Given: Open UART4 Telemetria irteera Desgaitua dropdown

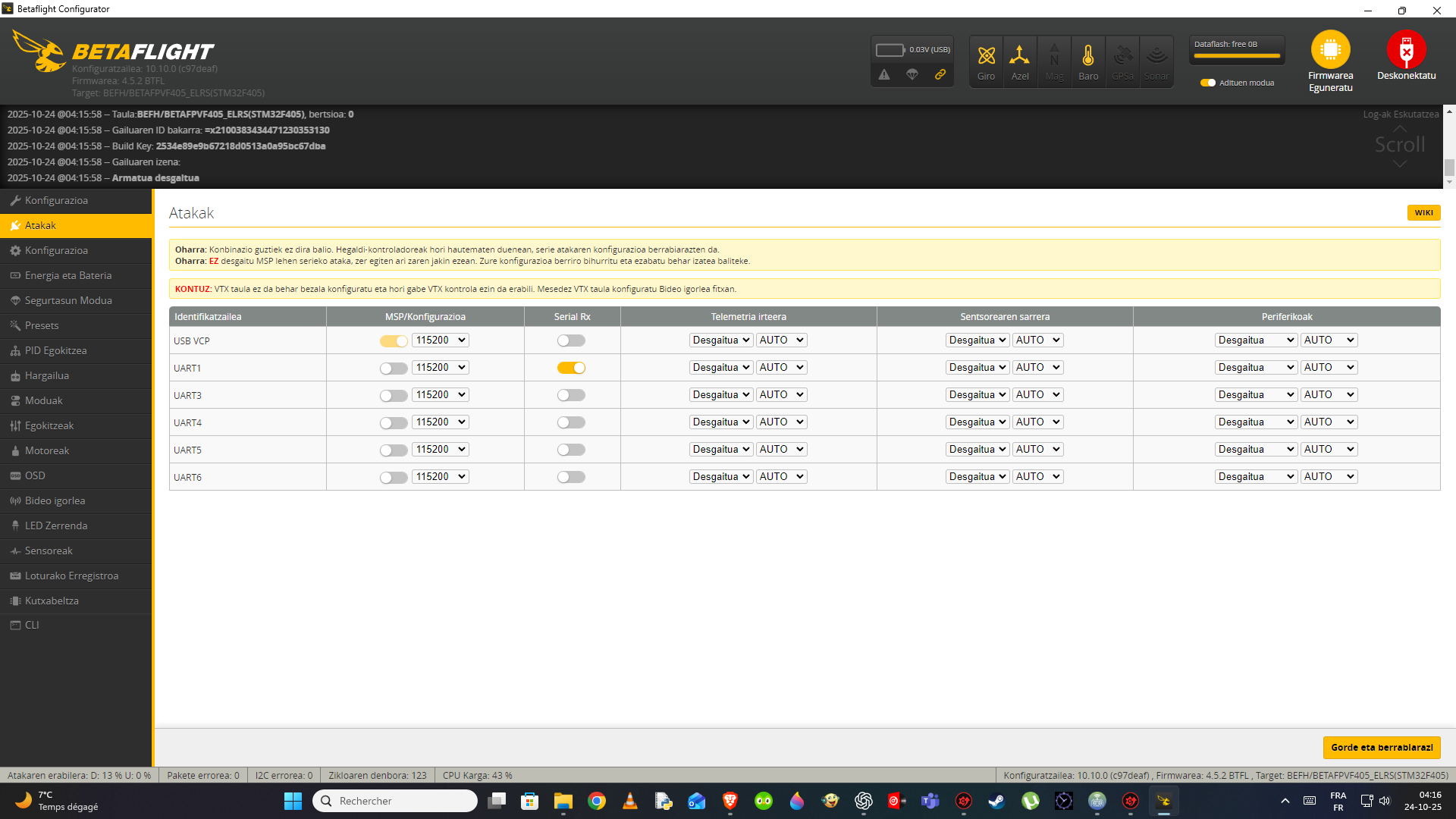Looking at the screenshot, I should 720,422.
